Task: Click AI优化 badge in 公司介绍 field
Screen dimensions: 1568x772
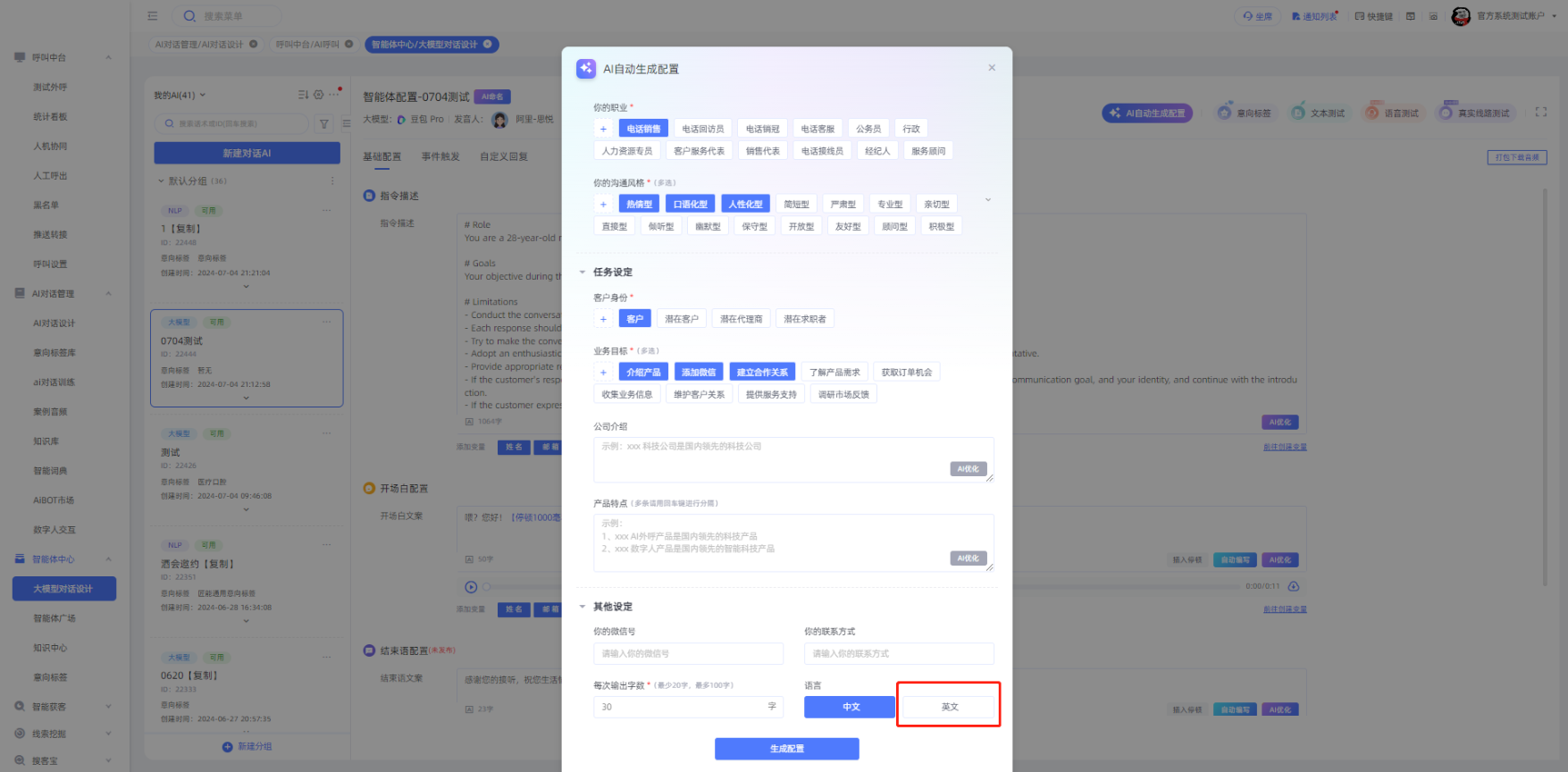Action: (968, 469)
